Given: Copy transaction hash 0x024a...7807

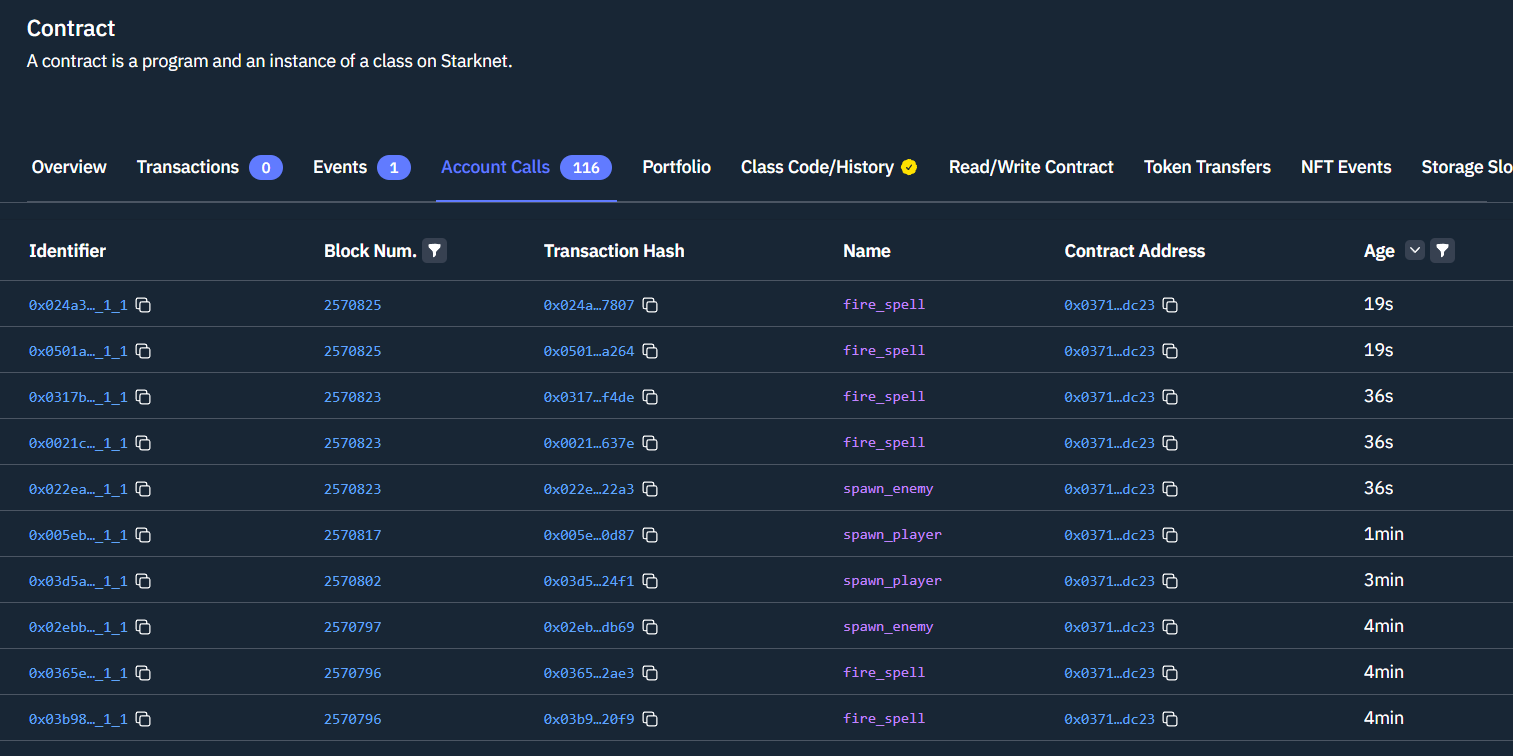Looking at the screenshot, I should pos(650,305).
